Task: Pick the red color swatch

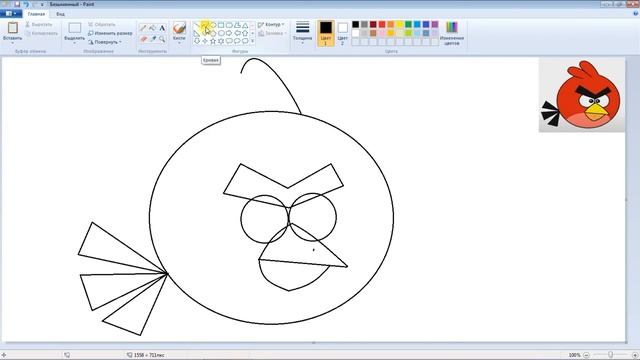Action: click(382, 24)
